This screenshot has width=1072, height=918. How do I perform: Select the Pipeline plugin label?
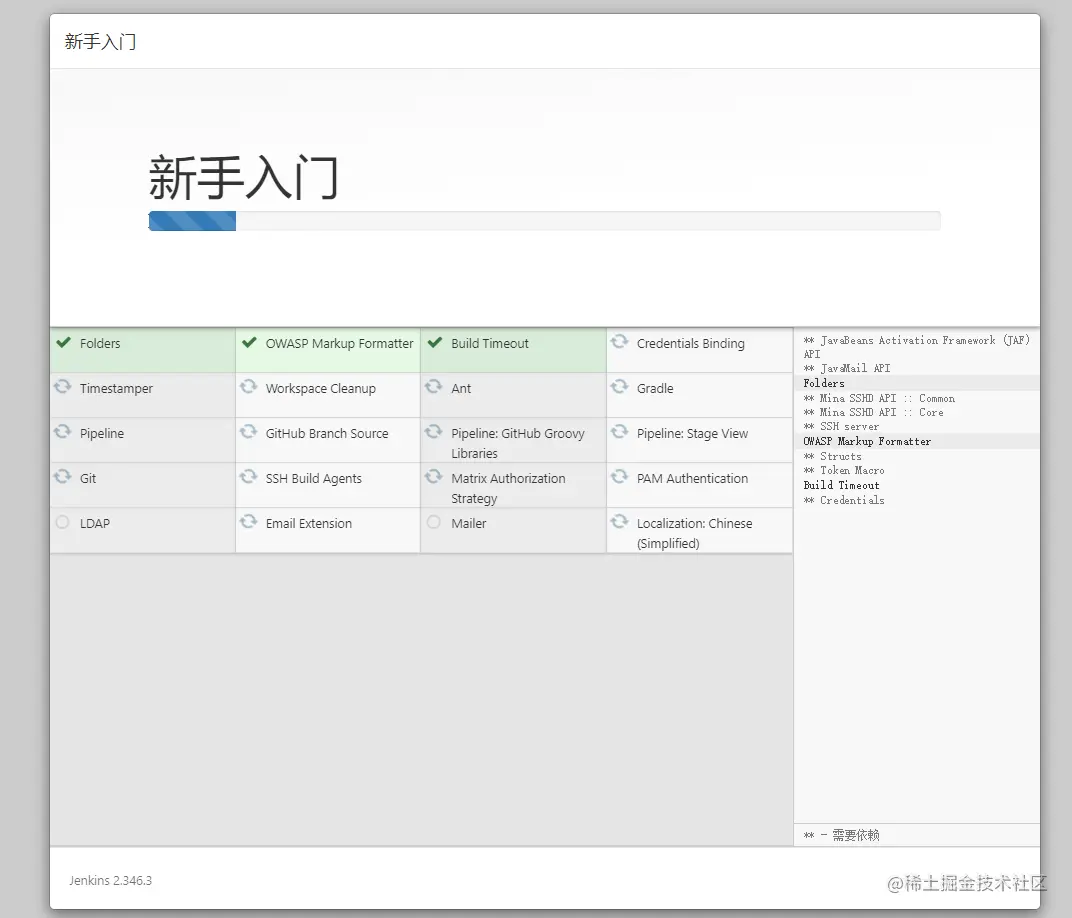click(x=102, y=434)
